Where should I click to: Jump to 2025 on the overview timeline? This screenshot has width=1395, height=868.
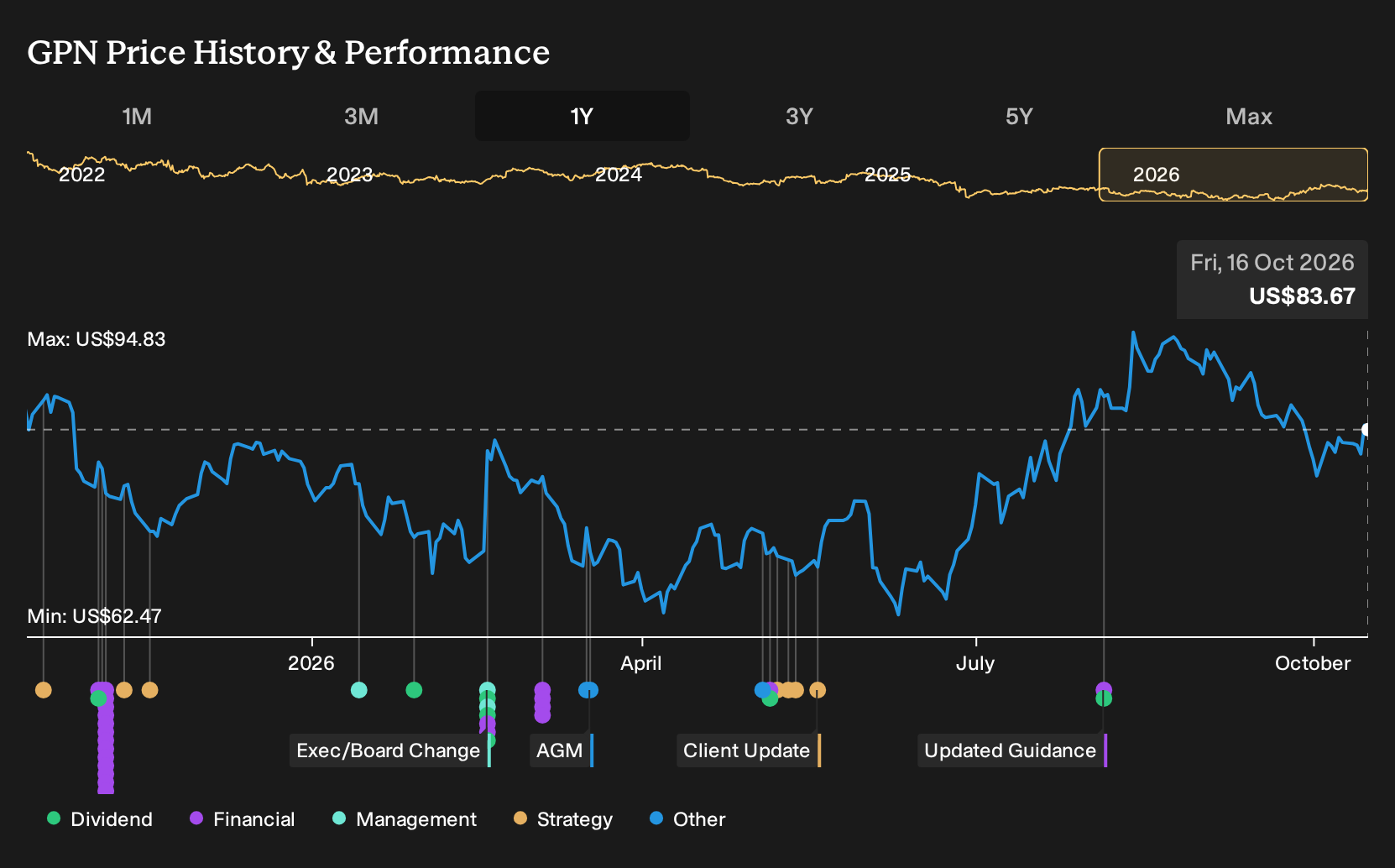(887, 175)
